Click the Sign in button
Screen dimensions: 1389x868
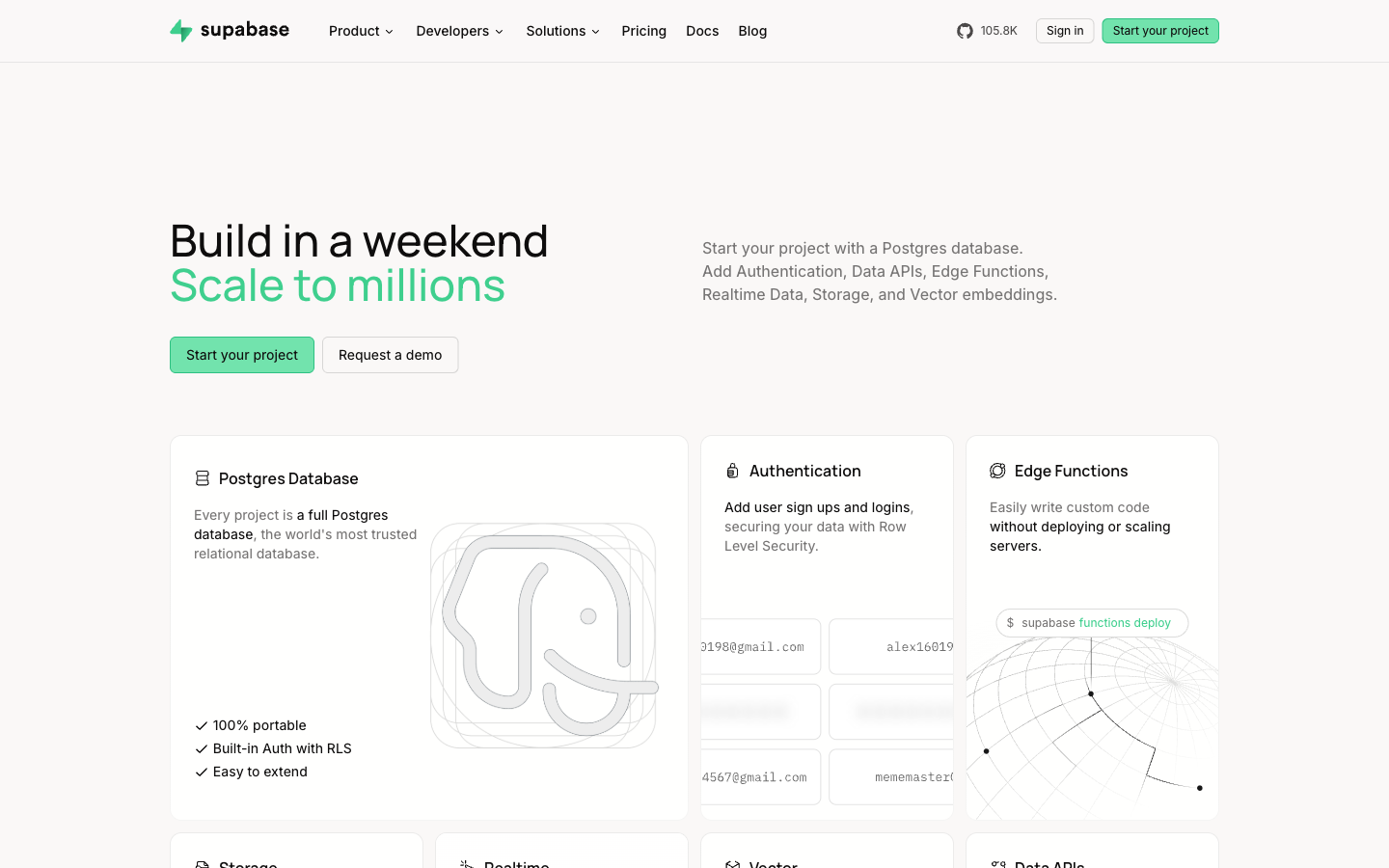pos(1065,31)
